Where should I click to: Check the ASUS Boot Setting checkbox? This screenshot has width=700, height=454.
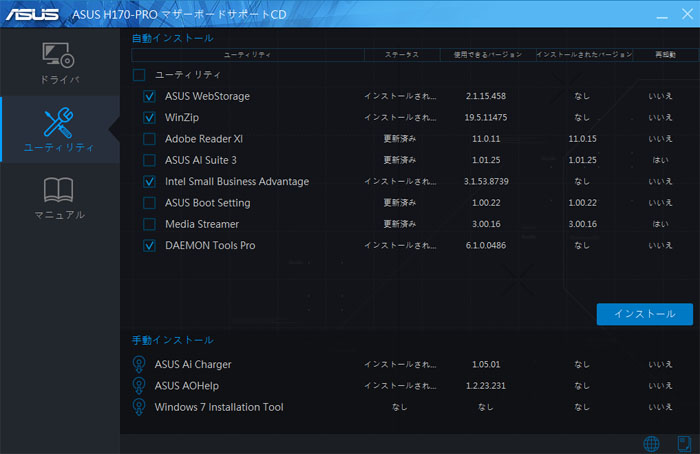pyautogui.click(x=149, y=203)
